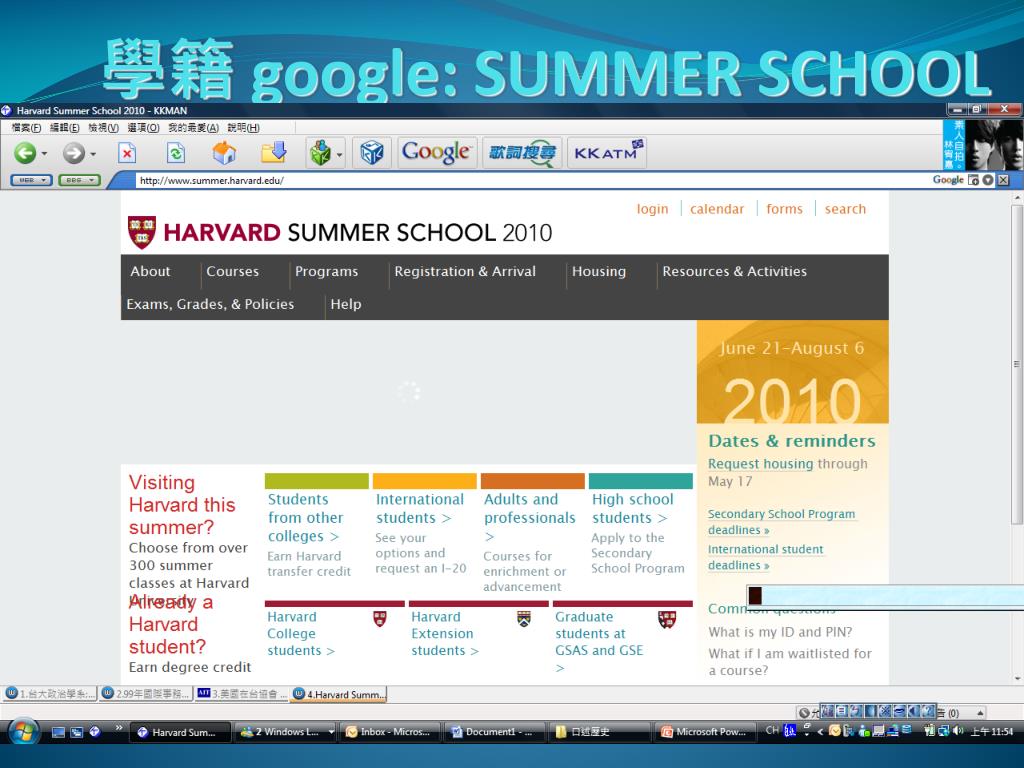Open the 說明(H) menu

point(244,127)
